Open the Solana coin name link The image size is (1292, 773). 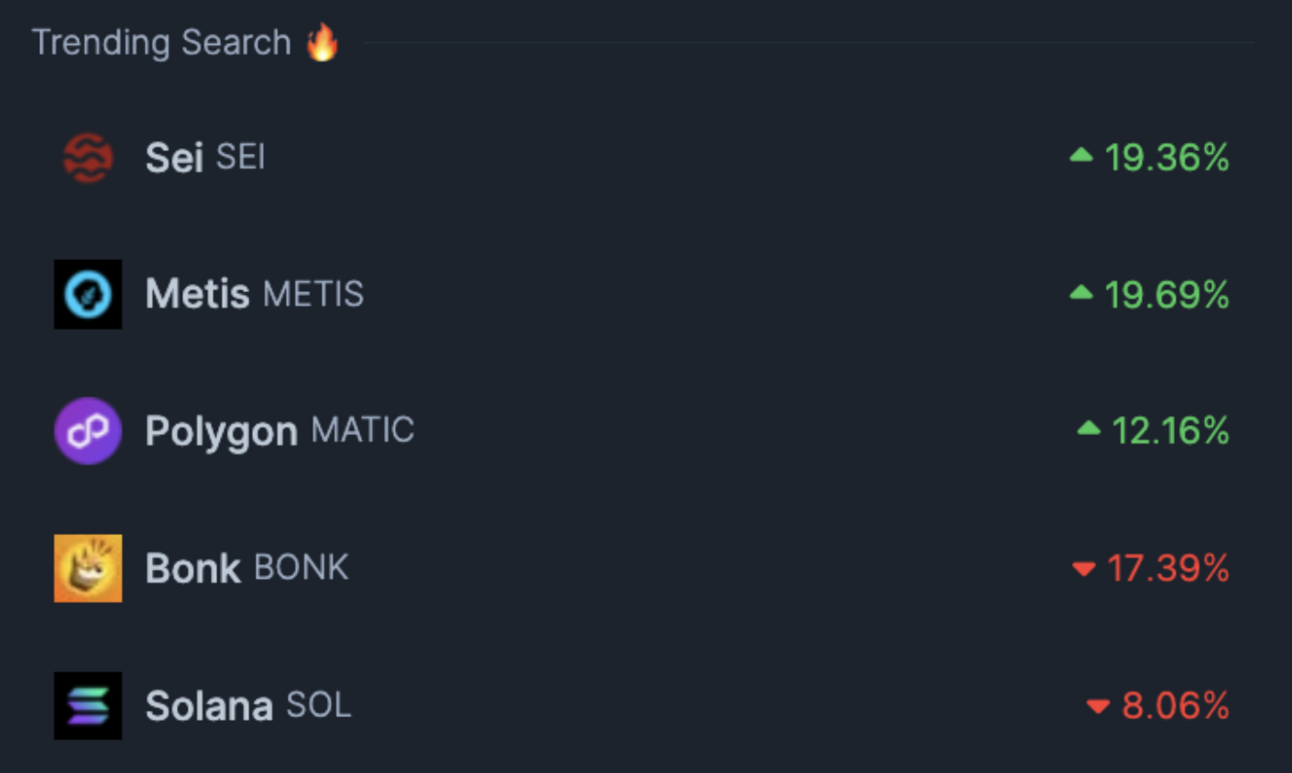coord(209,706)
